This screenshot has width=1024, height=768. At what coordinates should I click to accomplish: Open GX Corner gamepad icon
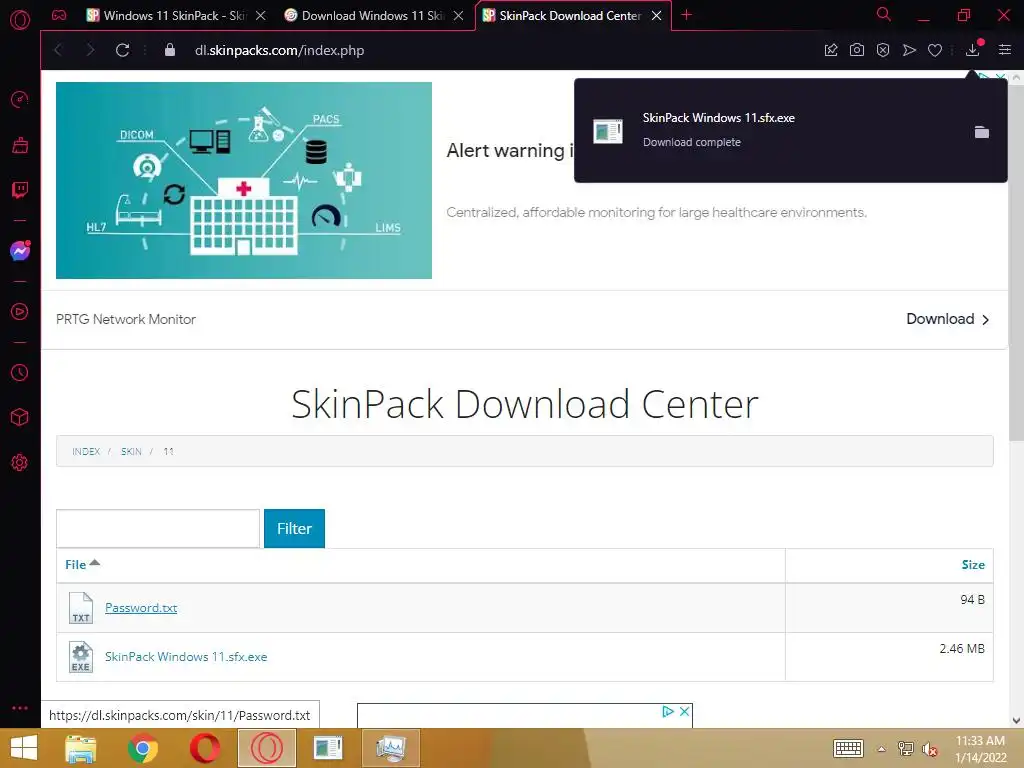click(59, 15)
